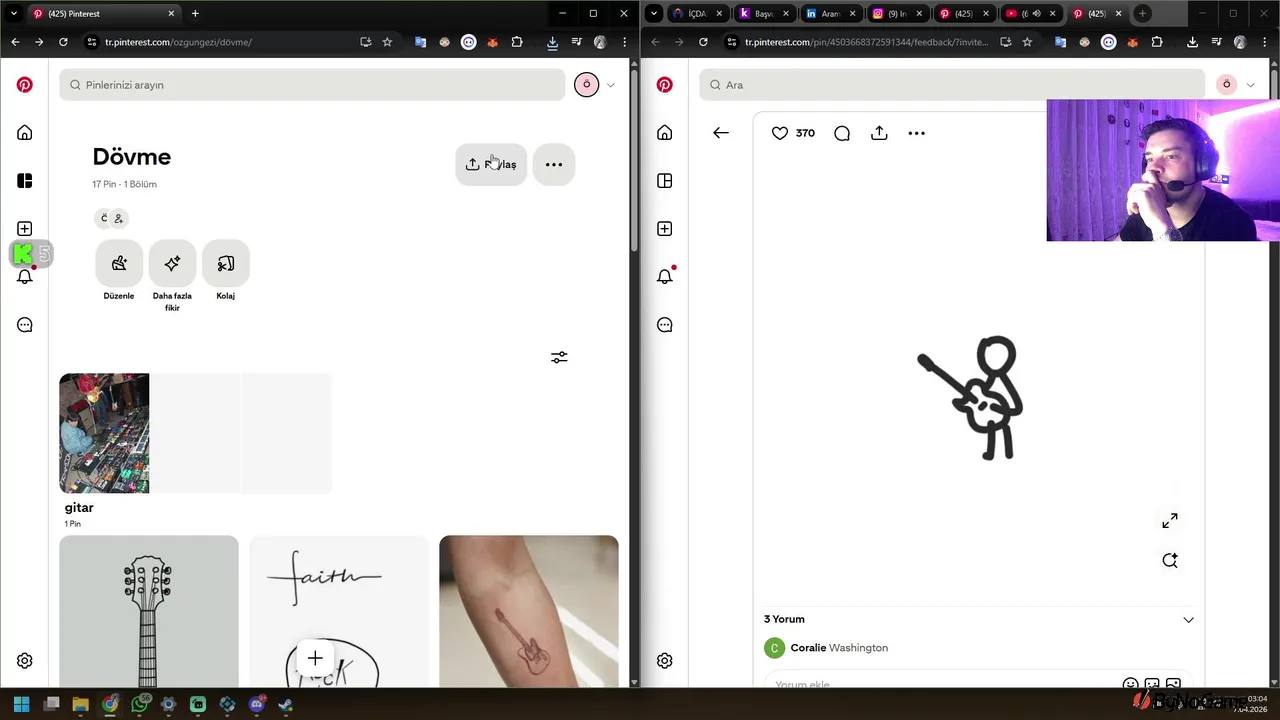Open the gitar section thumbnail
This screenshot has width=1280, height=720.
pyautogui.click(x=195, y=433)
